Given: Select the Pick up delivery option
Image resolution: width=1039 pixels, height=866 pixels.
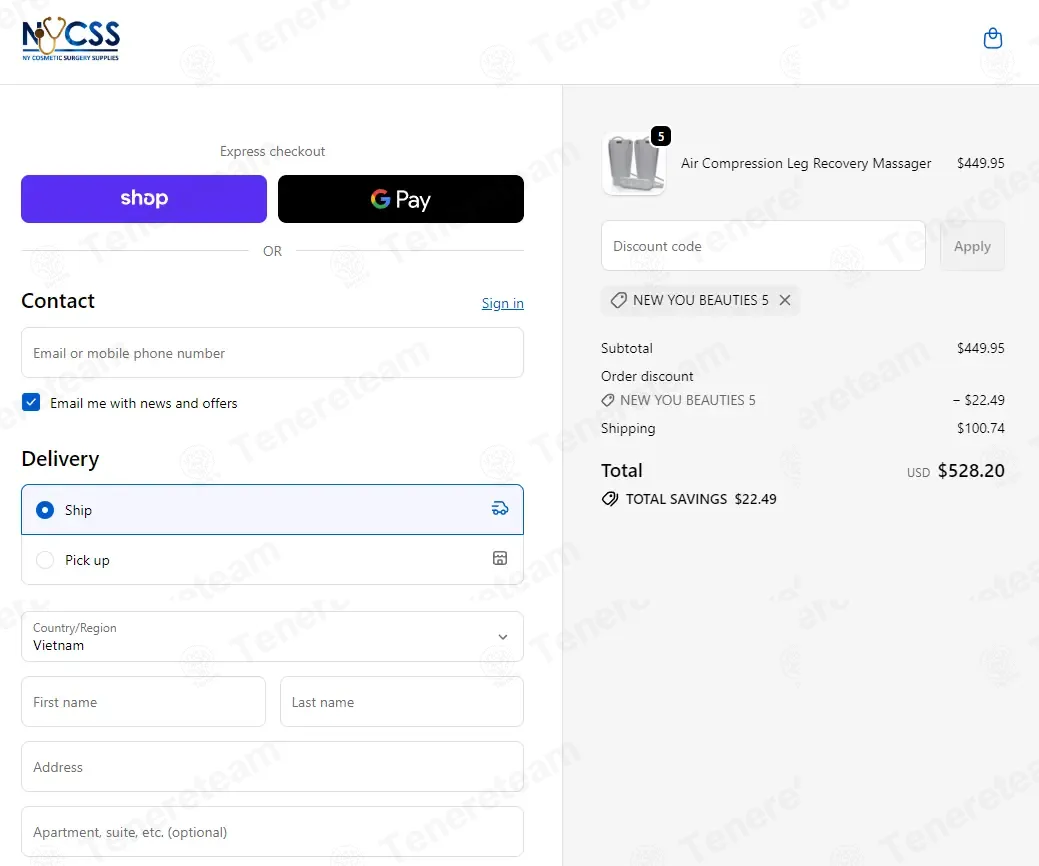Looking at the screenshot, I should coord(272,560).
